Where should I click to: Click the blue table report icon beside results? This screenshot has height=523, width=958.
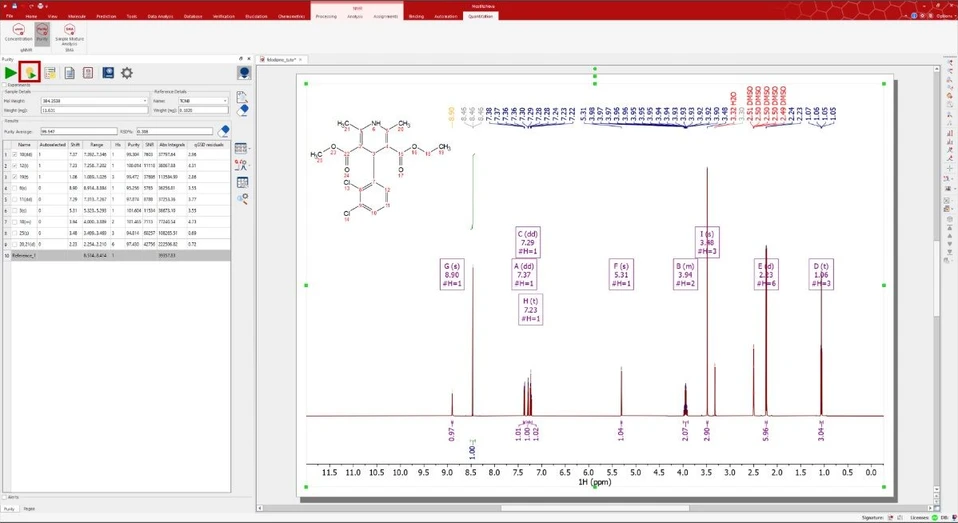(242, 182)
